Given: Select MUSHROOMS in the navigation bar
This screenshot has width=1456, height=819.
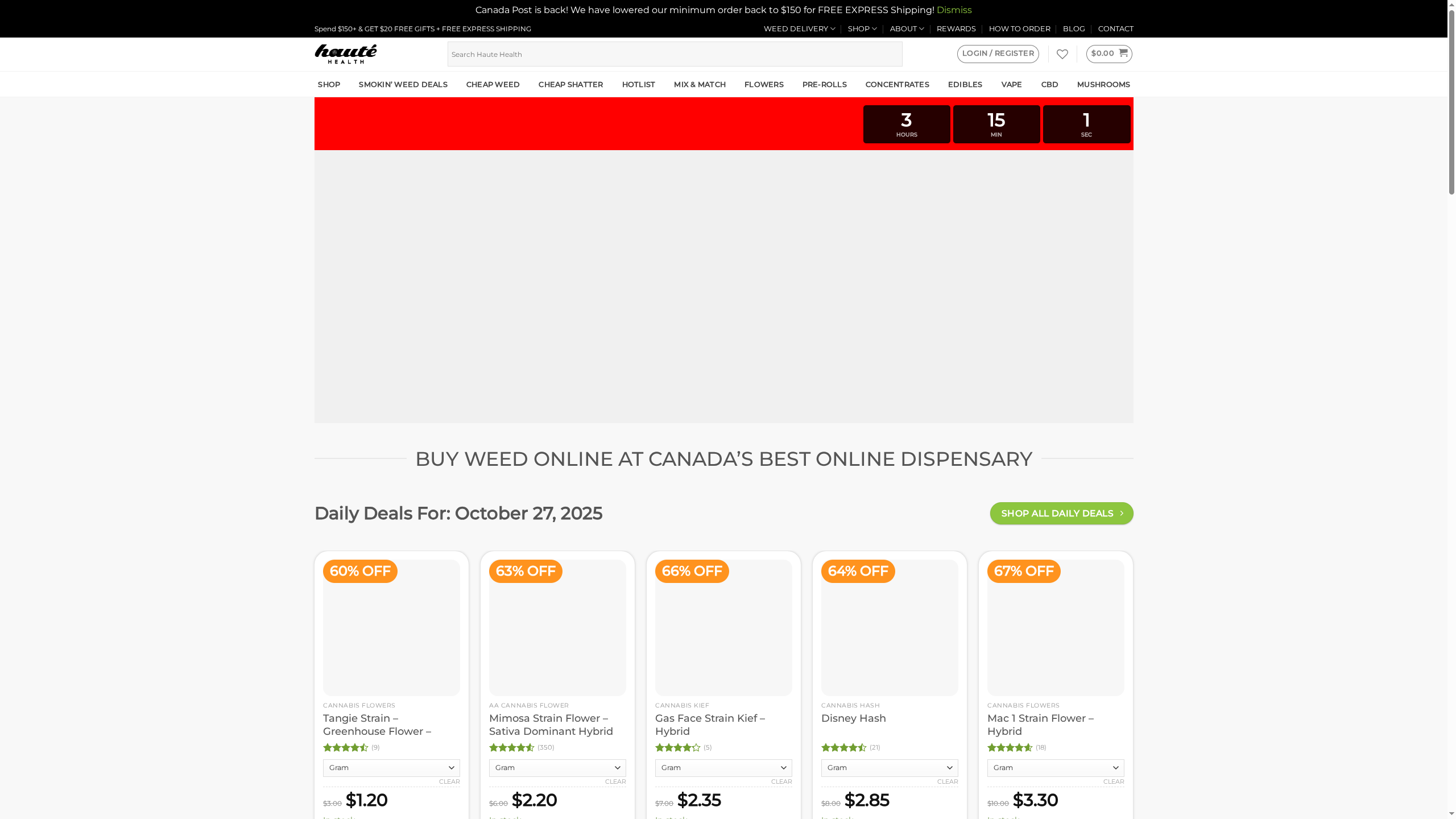Looking at the screenshot, I should [x=1103, y=84].
